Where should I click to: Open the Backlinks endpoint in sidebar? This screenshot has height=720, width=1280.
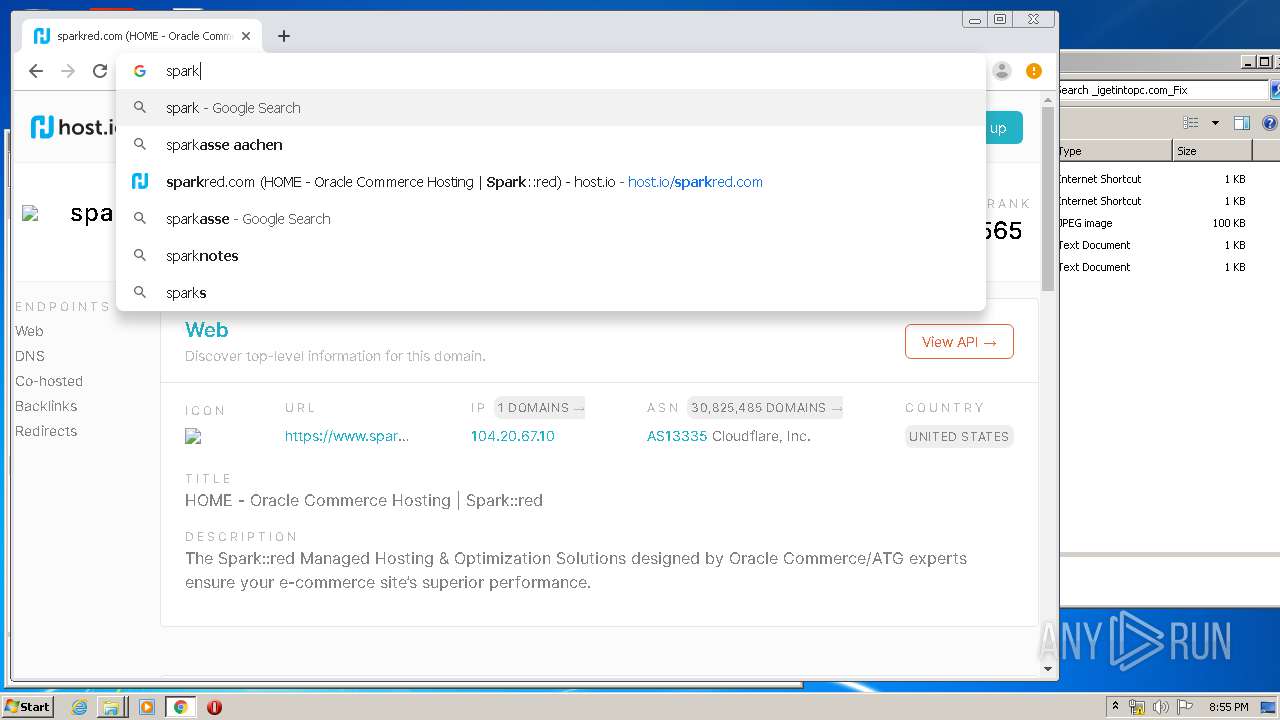click(x=46, y=406)
